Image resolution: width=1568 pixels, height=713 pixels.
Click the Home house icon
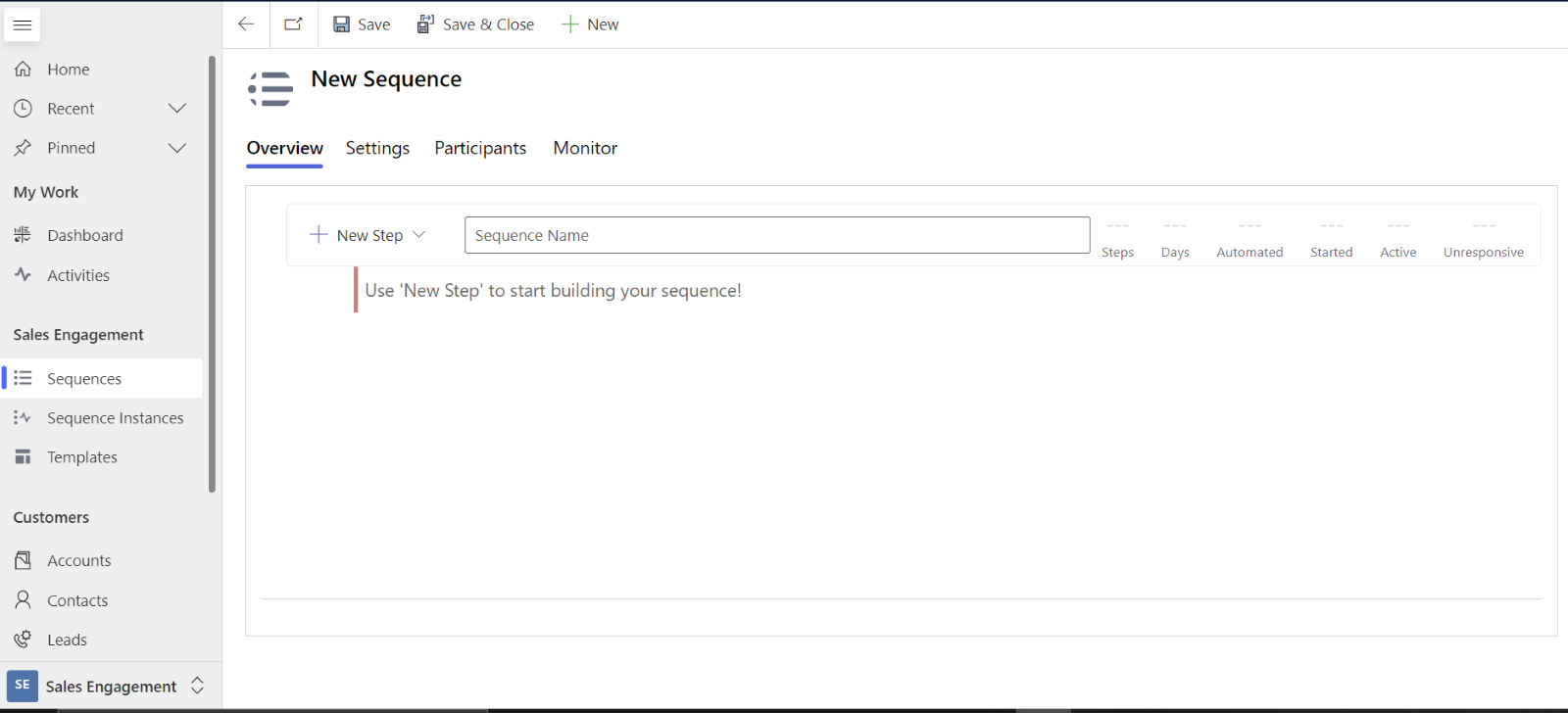coord(23,70)
